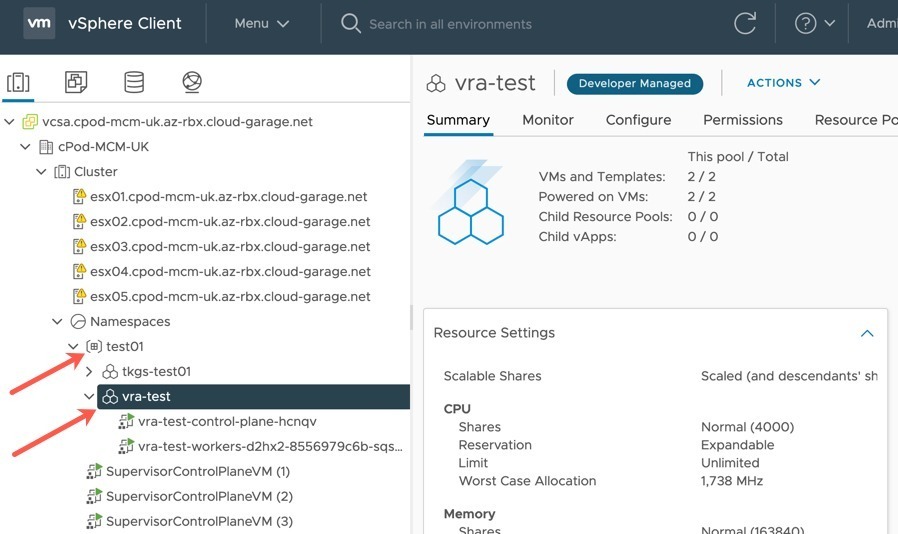This screenshot has height=534, width=898.
Task: Click the tkgs-test01 resource pool icon
Action: tap(110, 371)
